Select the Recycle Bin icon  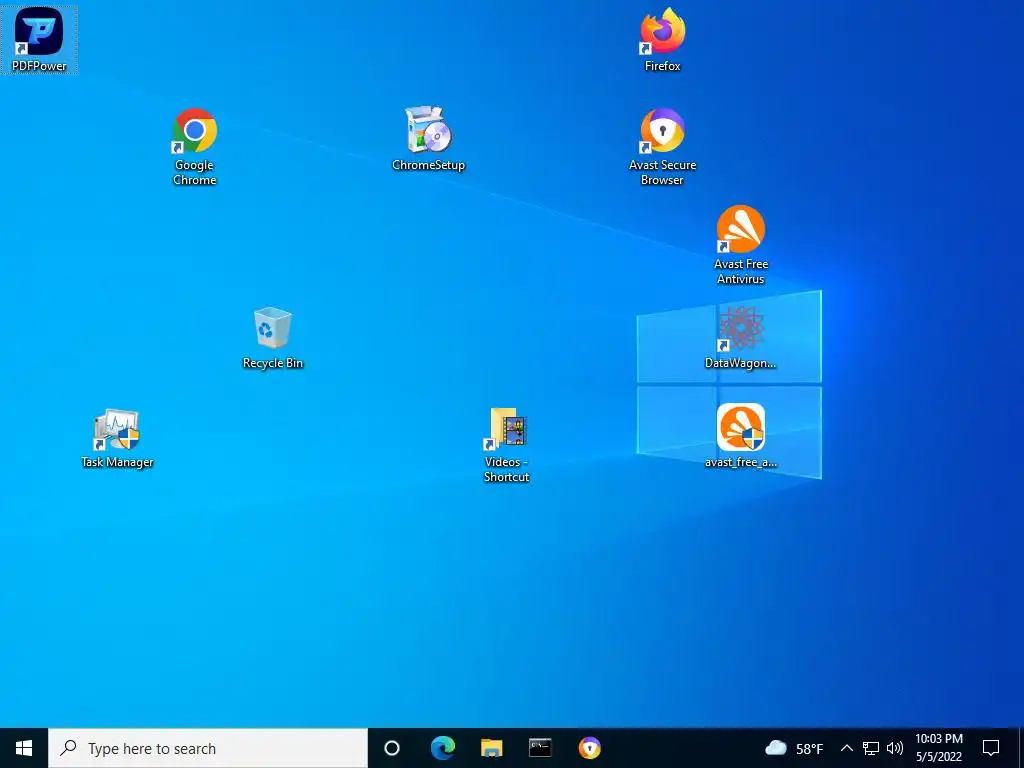pyautogui.click(x=272, y=338)
